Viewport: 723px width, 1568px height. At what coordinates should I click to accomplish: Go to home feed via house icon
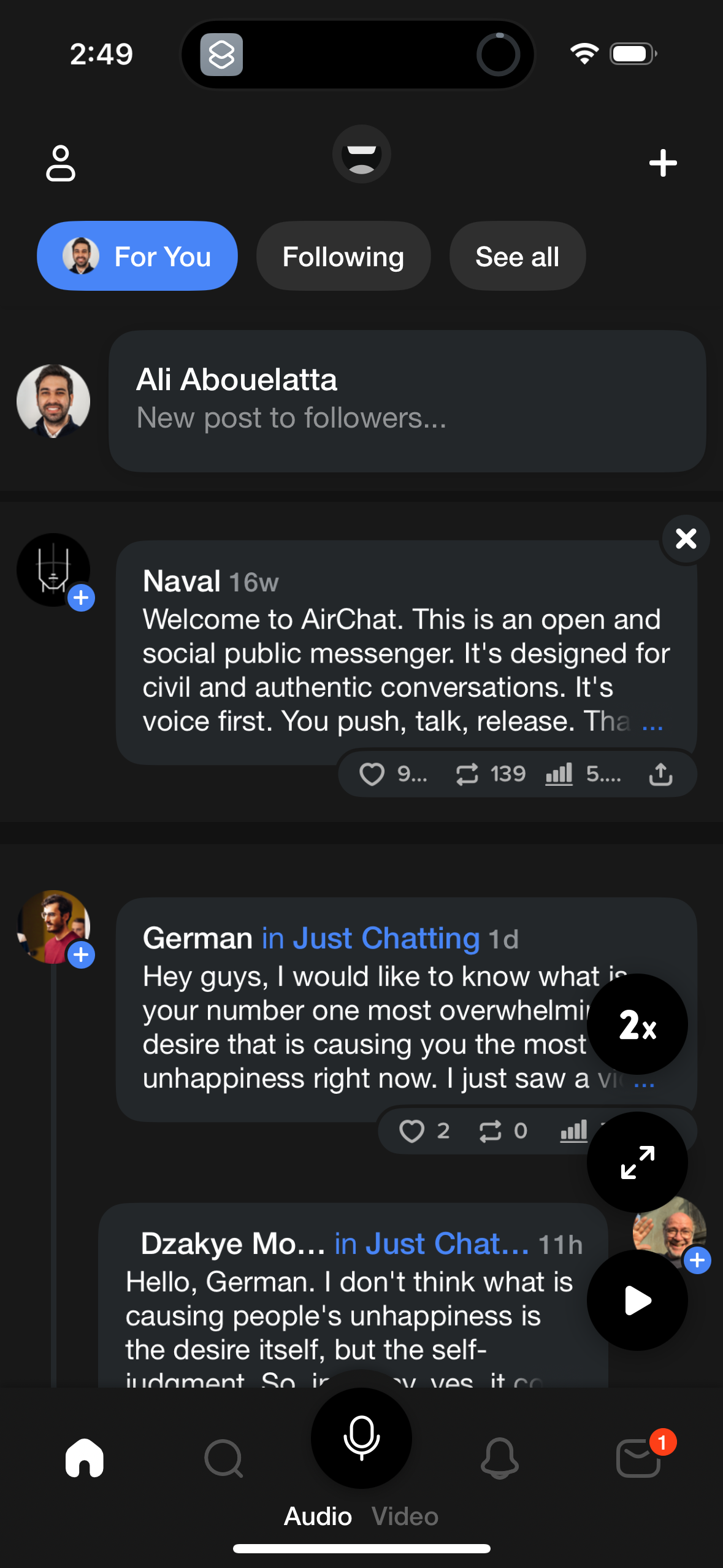click(x=85, y=1458)
